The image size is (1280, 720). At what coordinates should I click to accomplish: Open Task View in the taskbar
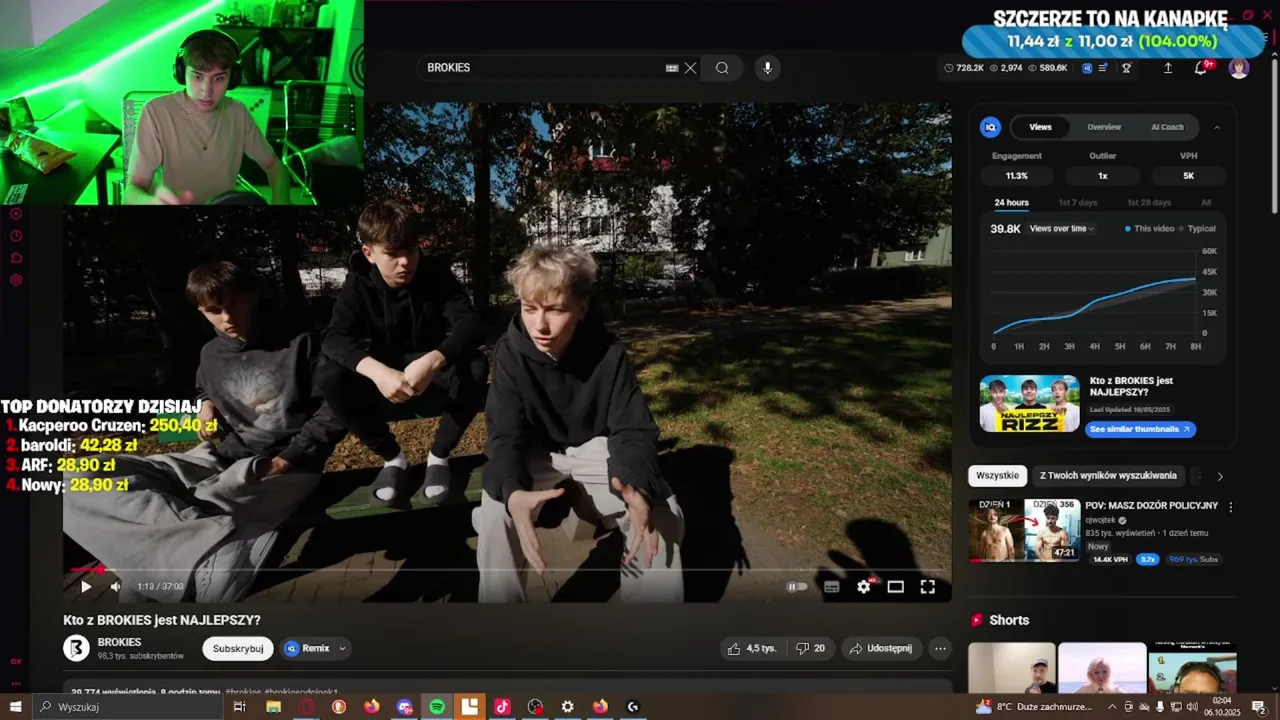(x=239, y=707)
